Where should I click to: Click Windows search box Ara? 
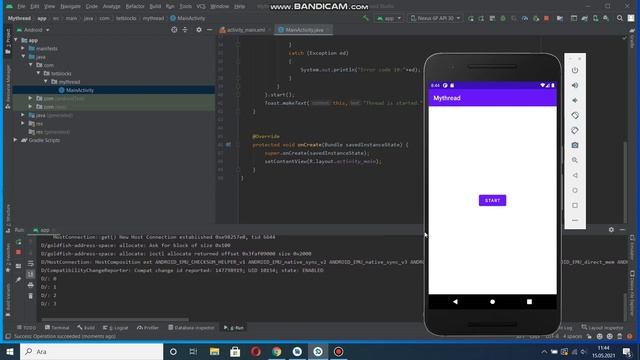pyautogui.click(x=91, y=351)
